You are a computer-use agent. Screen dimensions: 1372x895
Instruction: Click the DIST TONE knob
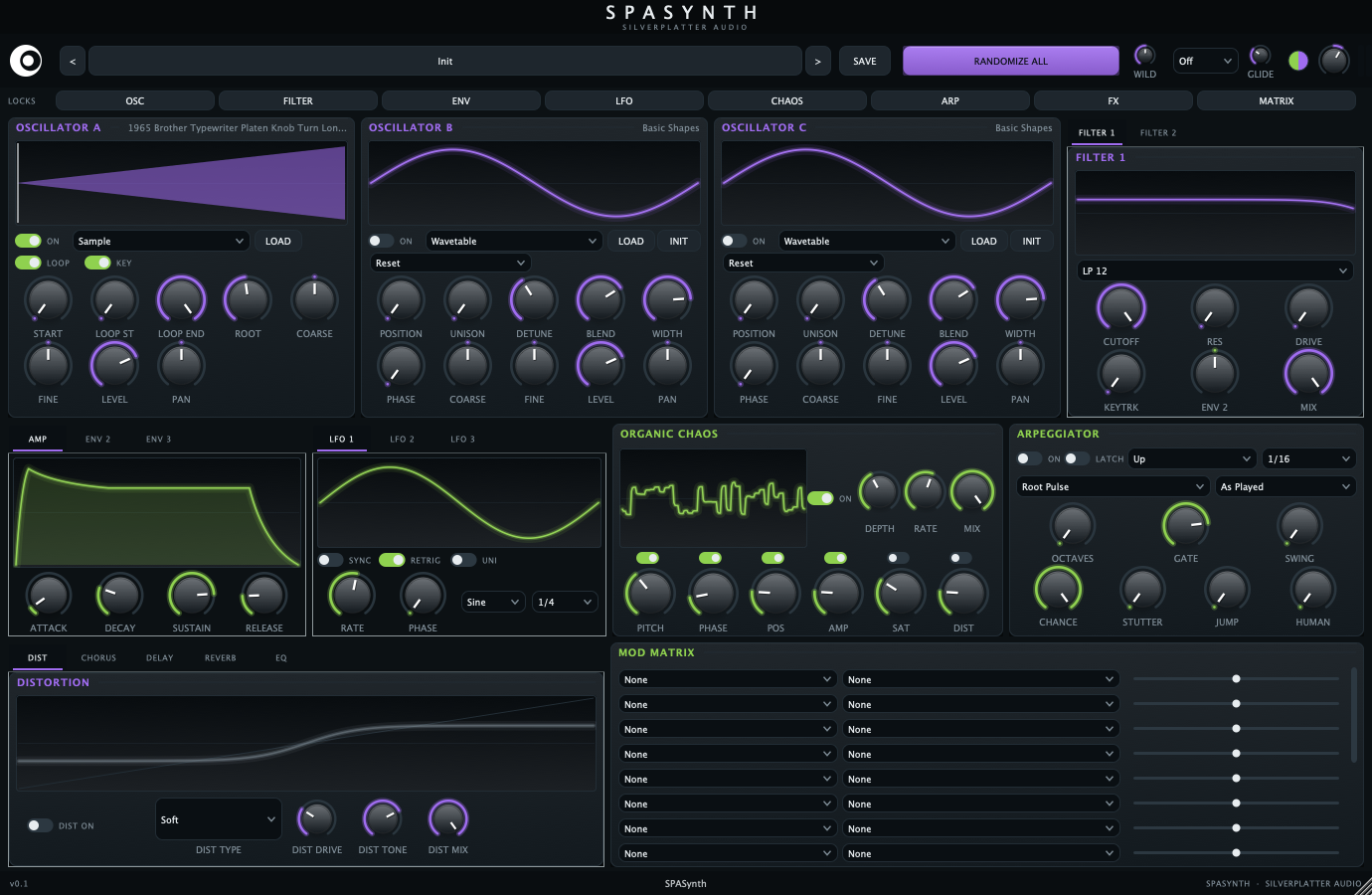click(382, 818)
